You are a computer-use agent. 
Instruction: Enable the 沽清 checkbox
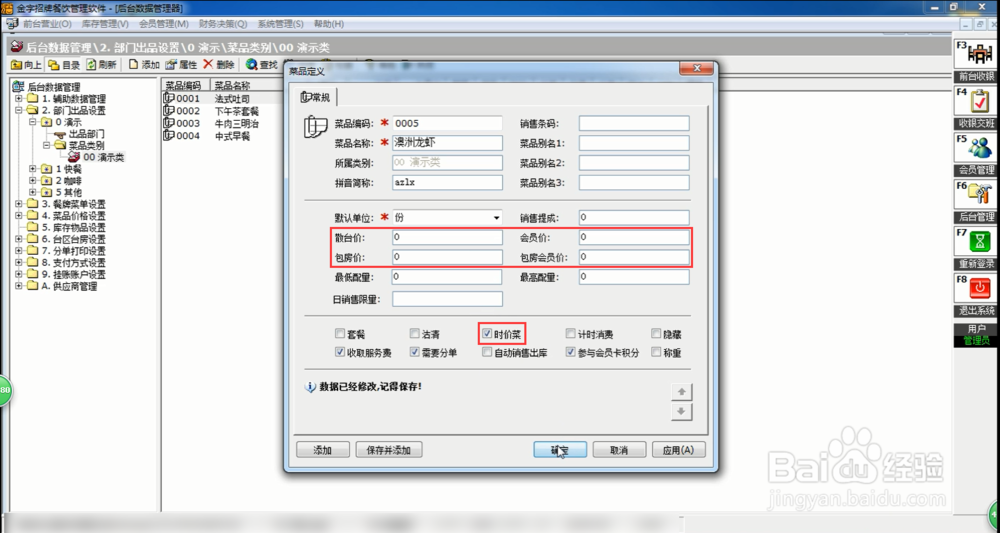pos(415,333)
